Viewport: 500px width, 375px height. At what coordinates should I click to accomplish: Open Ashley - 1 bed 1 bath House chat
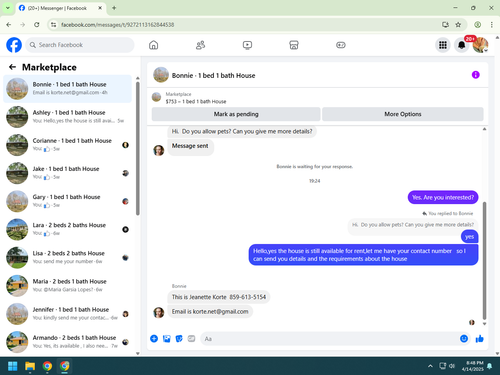tap(67, 117)
